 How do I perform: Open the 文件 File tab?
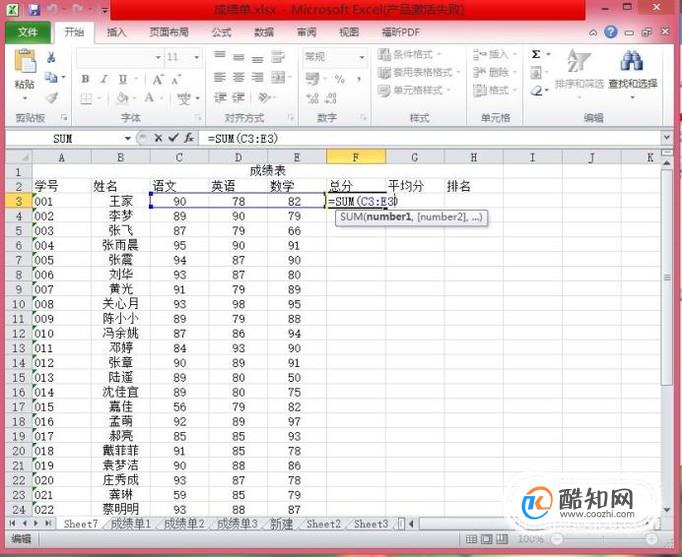pyautogui.click(x=28, y=32)
